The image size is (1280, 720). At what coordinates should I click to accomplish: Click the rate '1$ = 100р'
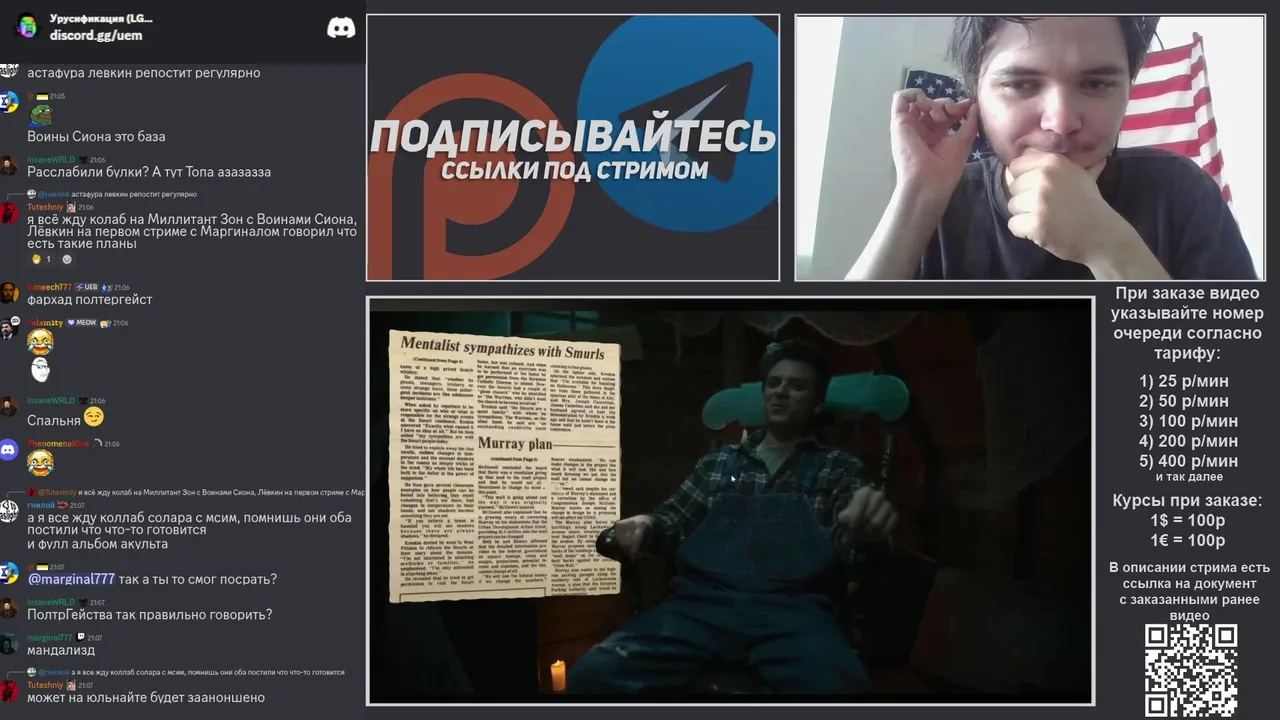tap(1187, 521)
